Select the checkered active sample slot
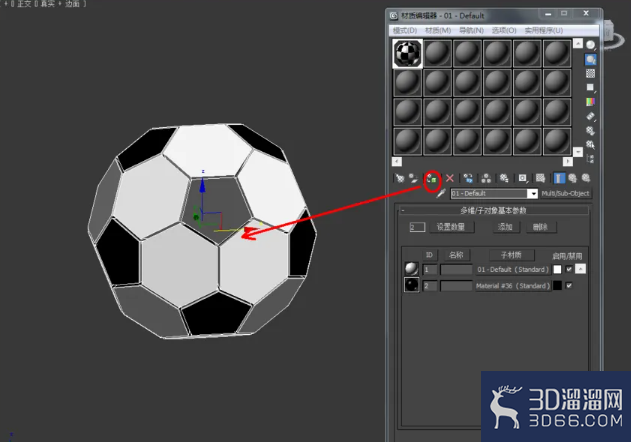631x442 pixels. [x=407, y=53]
